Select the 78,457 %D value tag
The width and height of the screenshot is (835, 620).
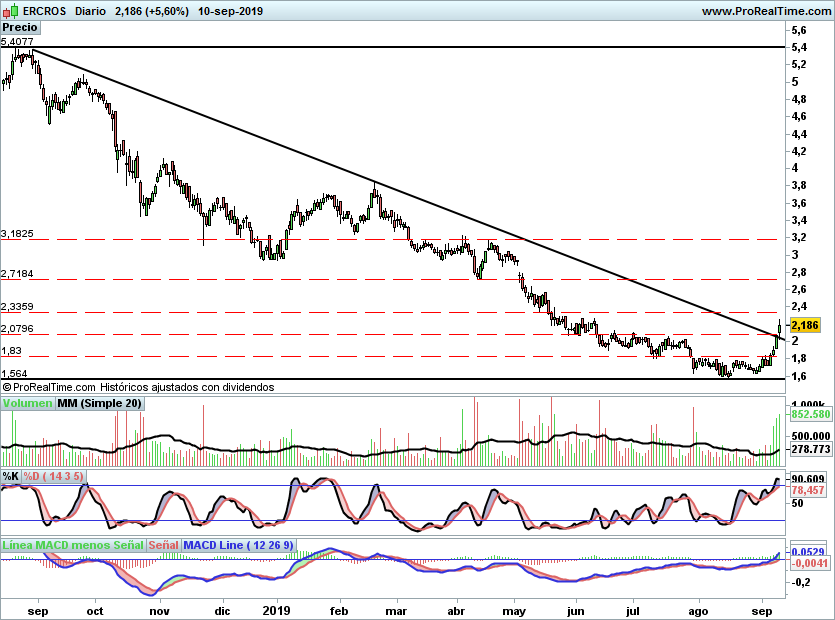point(808,490)
